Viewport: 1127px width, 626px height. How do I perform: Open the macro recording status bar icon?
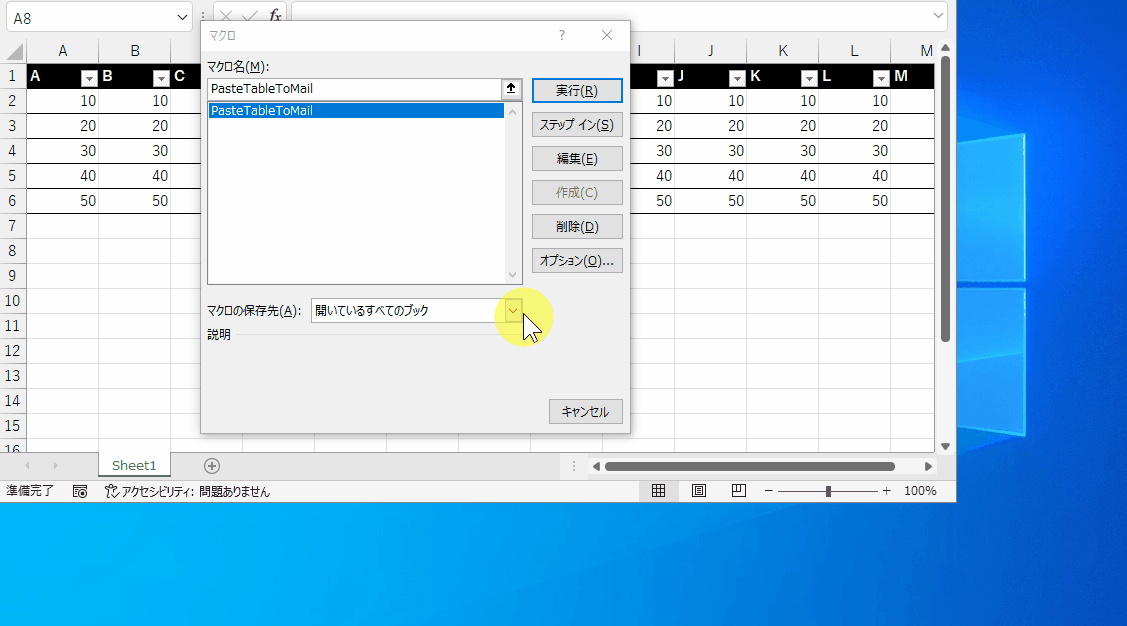coord(80,492)
